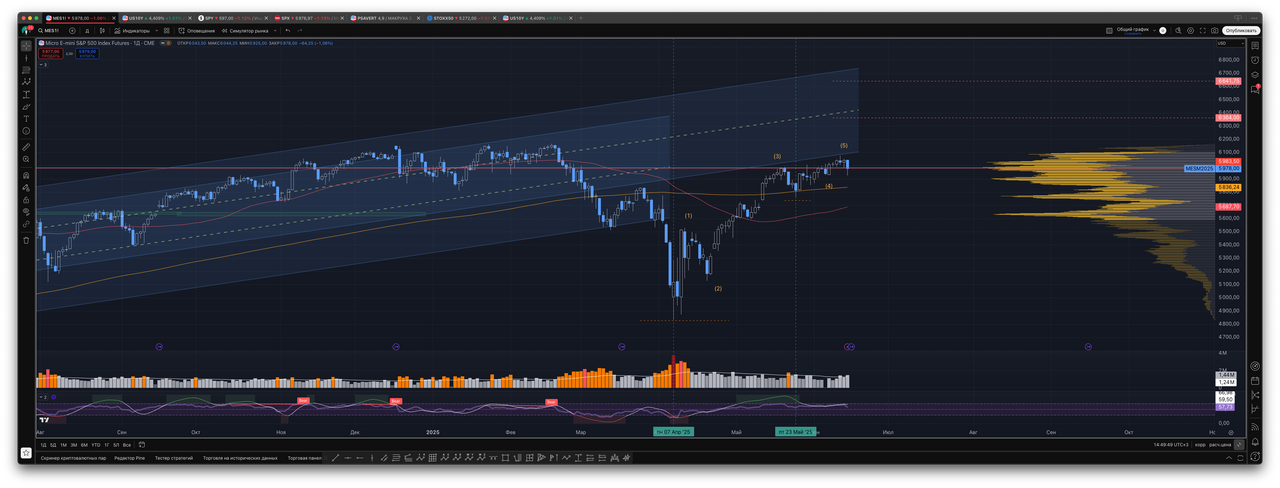The height and width of the screenshot is (488, 1280).
Task: Click the camera snapshot icon
Action: tap(1212, 30)
